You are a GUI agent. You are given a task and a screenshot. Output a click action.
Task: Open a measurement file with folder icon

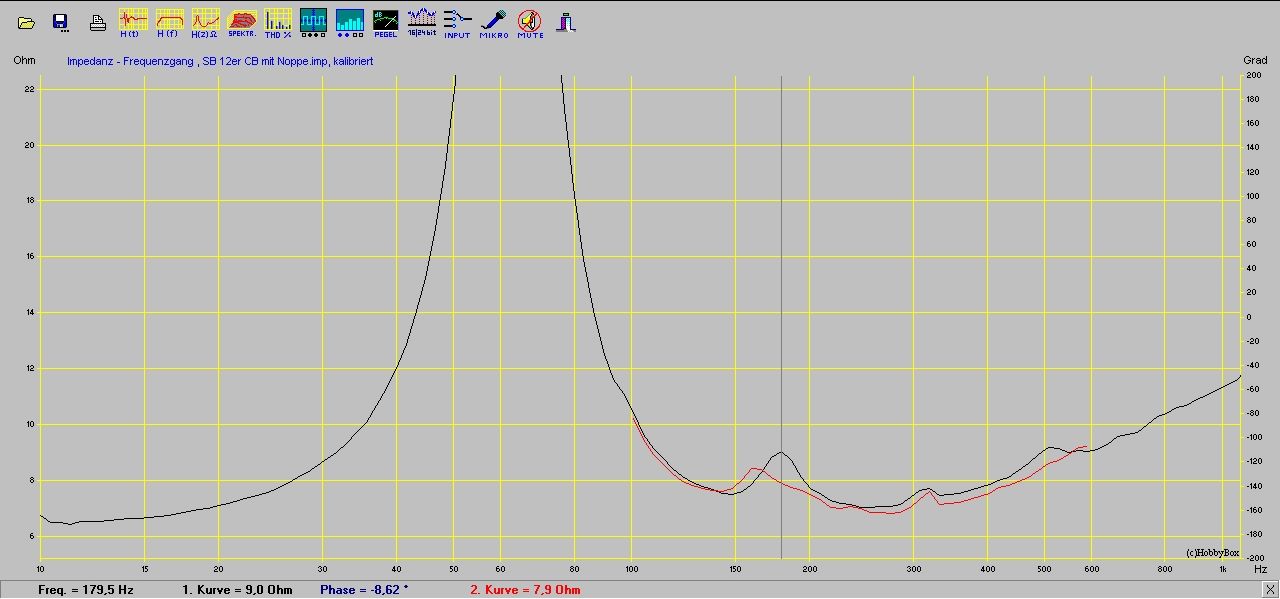click(27, 22)
